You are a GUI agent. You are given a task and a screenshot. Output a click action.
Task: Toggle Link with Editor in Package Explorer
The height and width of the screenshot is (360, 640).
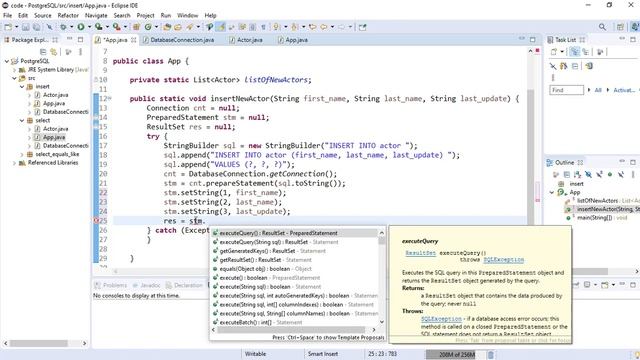pos(53,52)
